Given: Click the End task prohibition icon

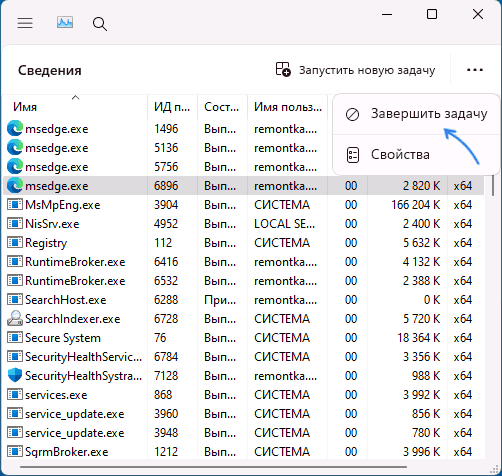Looking at the screenshot, I should [352, 114].
